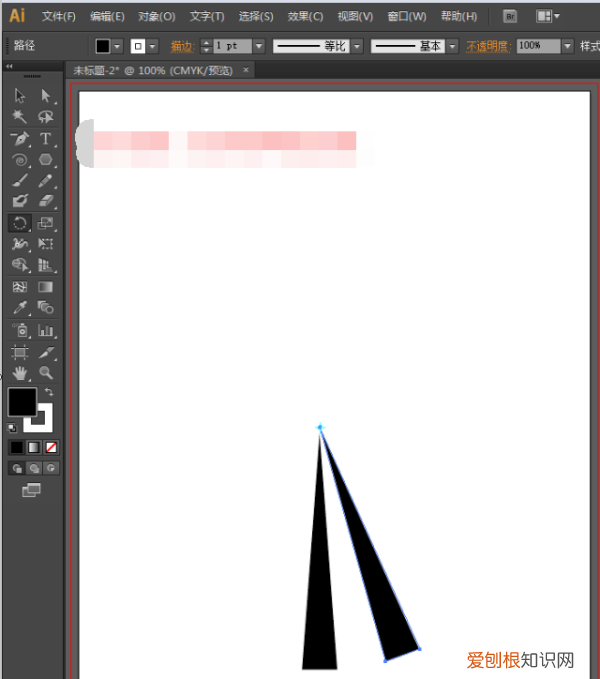Set paint to None (red slash)

[51, 446]
